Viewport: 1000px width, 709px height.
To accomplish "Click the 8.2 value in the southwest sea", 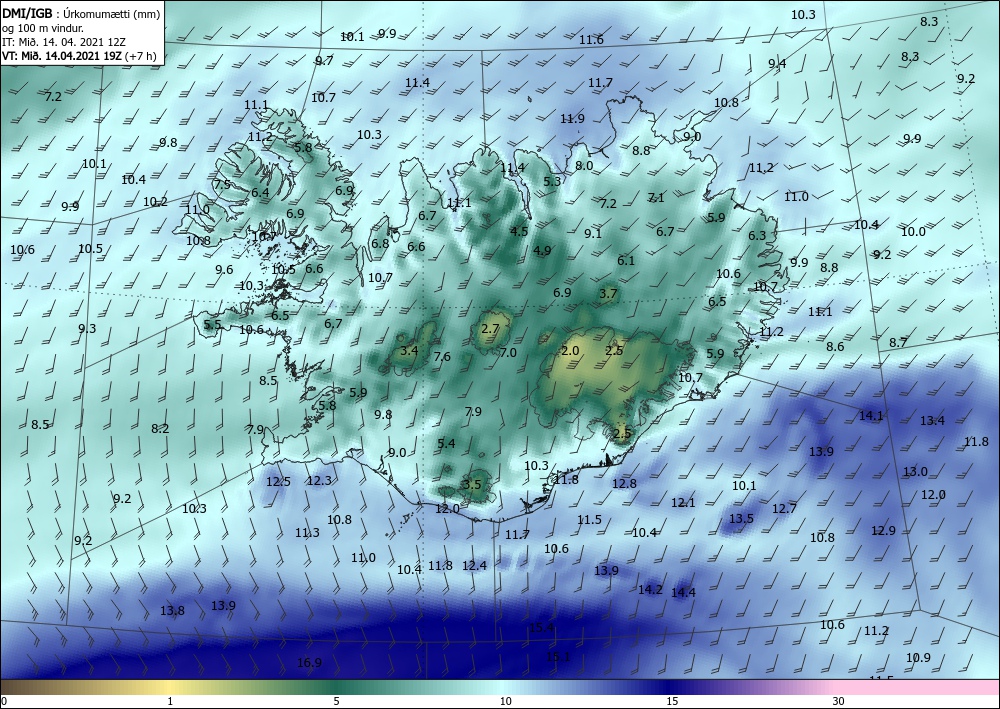I will [160, 428].
